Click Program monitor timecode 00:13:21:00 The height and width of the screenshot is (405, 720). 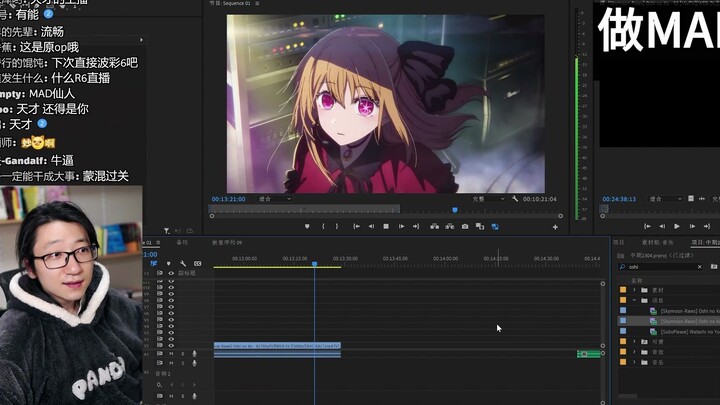228,199
